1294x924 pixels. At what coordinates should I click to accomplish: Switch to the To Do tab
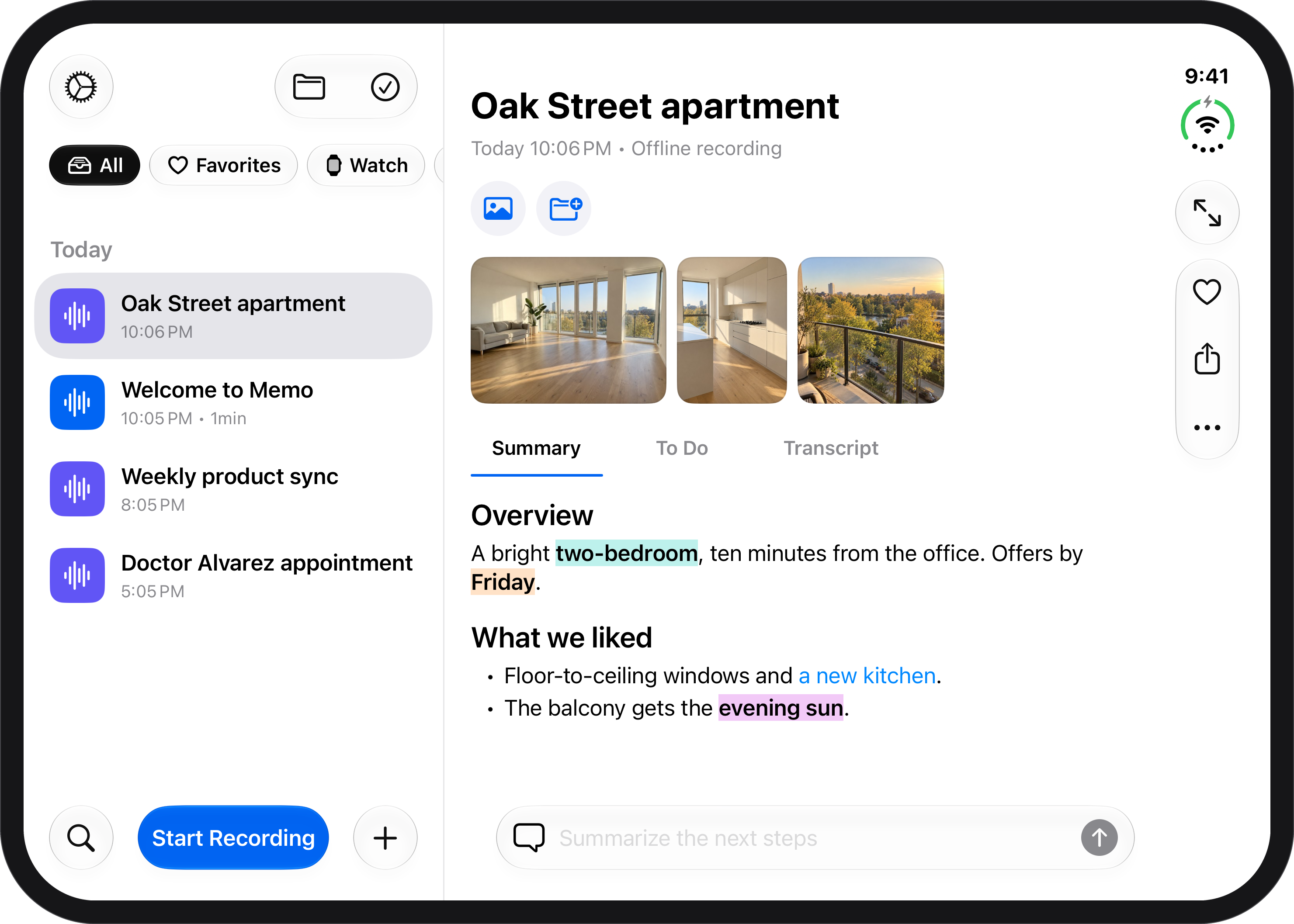point(682,448)
